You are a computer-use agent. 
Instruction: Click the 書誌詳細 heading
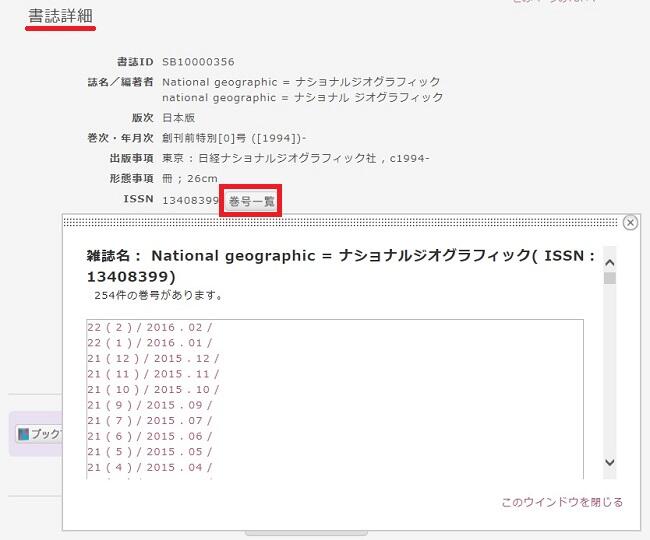[61, 16]
